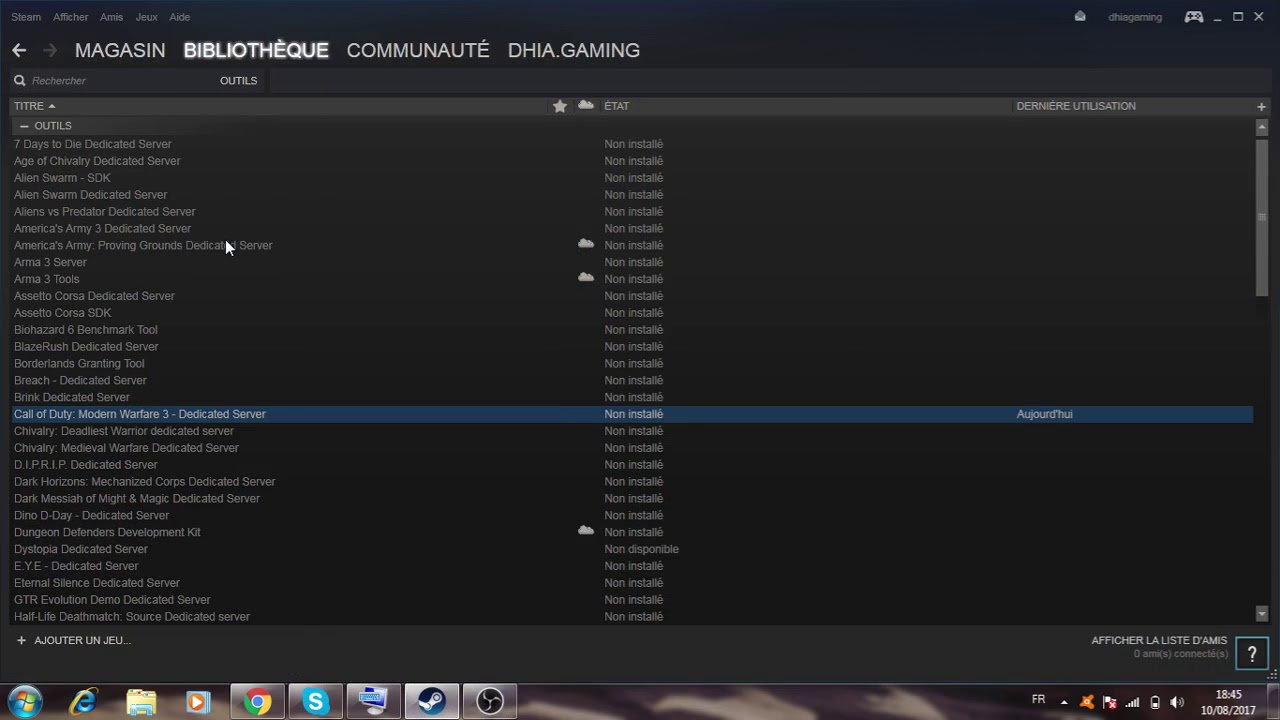
Task: Switch to Big Picture mode controller icon
Action: [1194, 16]
